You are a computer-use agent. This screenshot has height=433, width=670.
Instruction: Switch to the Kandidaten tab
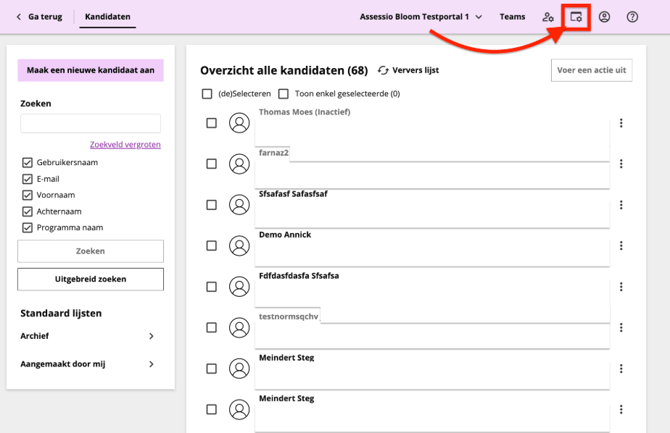point(107,17)
